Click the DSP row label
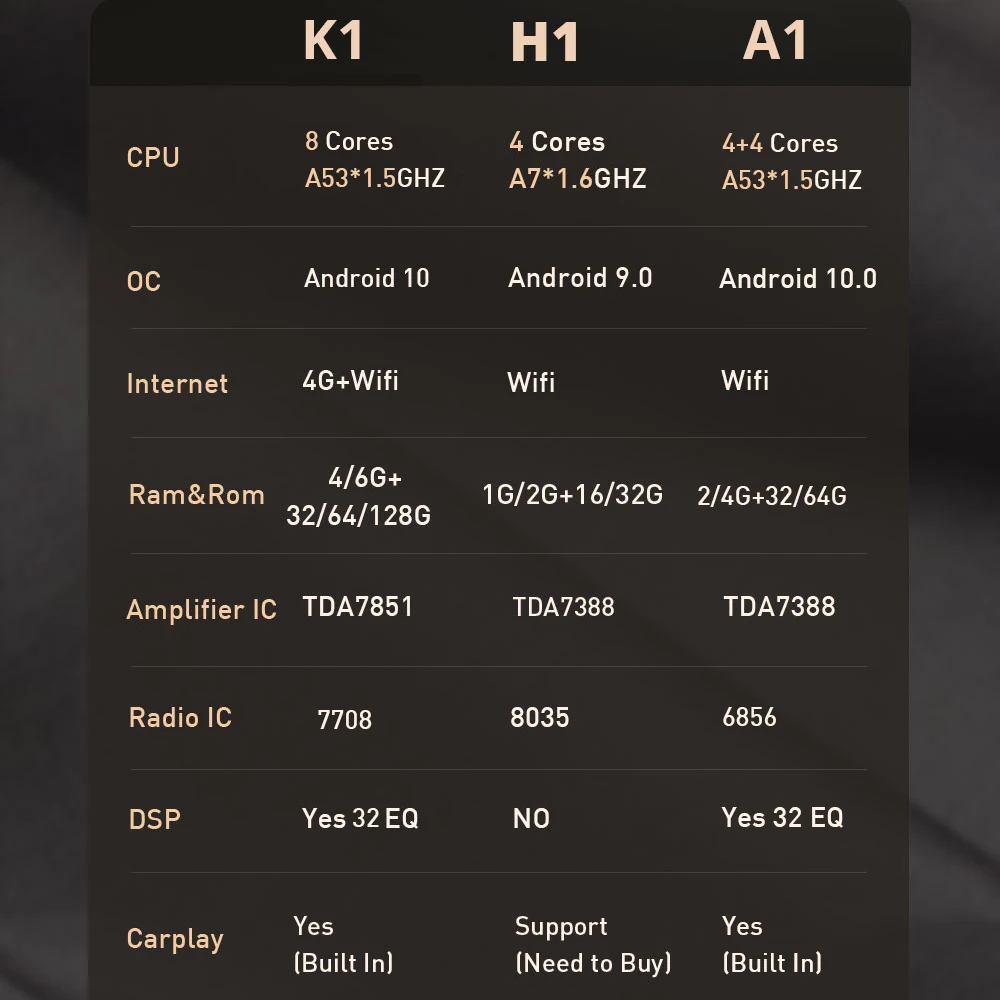 155,820
